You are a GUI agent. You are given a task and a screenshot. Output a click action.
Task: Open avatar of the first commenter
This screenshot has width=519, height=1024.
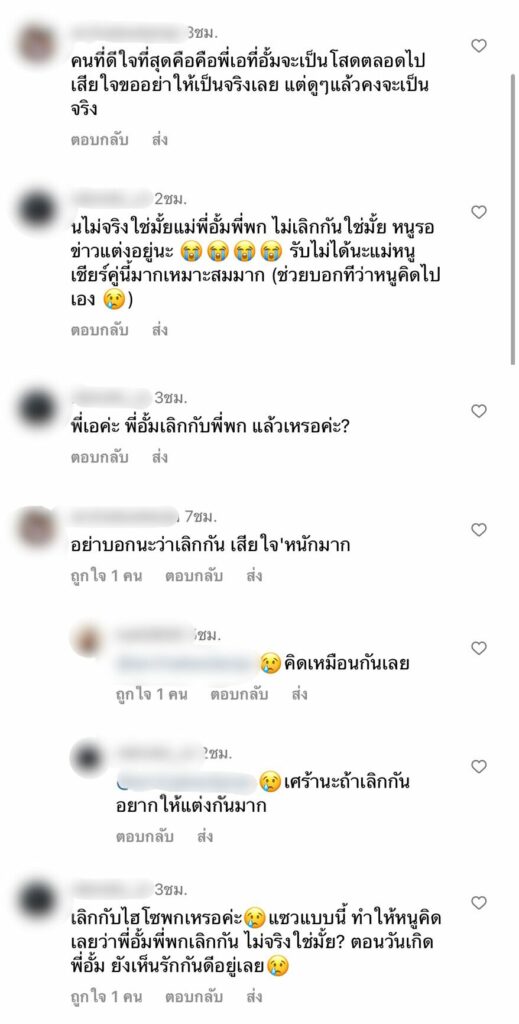(x=37, y=44)
